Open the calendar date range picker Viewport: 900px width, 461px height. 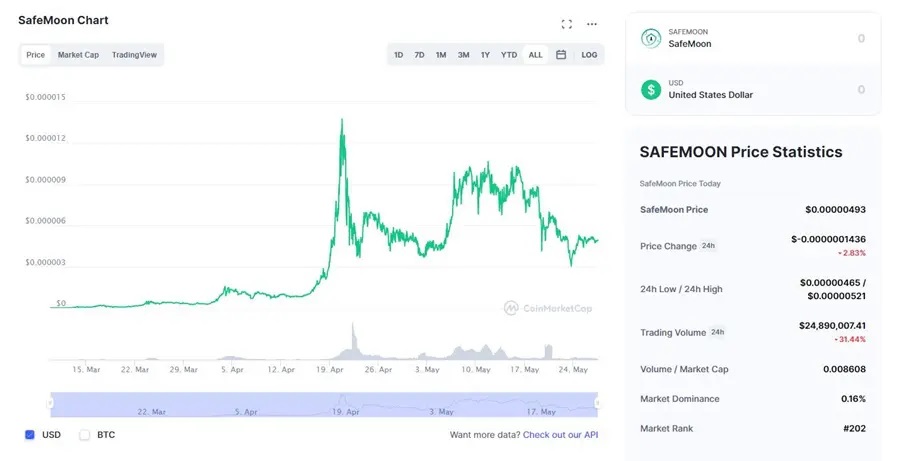tap(561, 55)
